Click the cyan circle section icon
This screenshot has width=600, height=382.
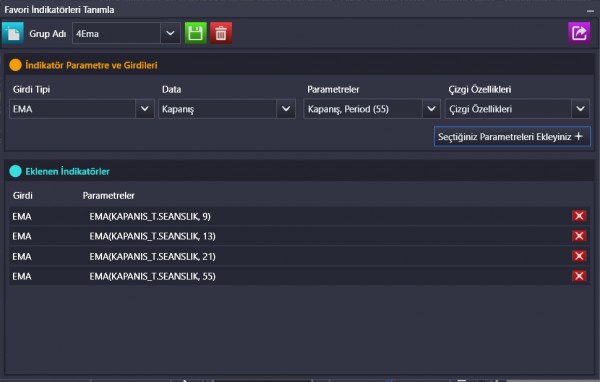point(15,171)
